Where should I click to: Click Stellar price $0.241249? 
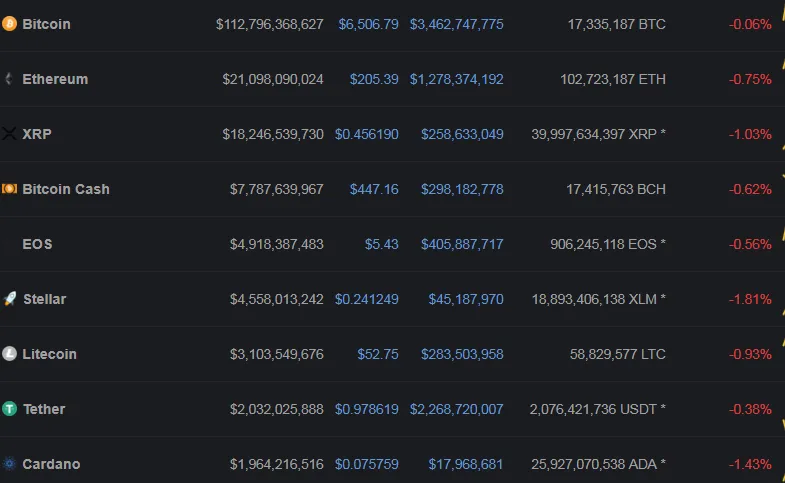(x=366, y=299)
